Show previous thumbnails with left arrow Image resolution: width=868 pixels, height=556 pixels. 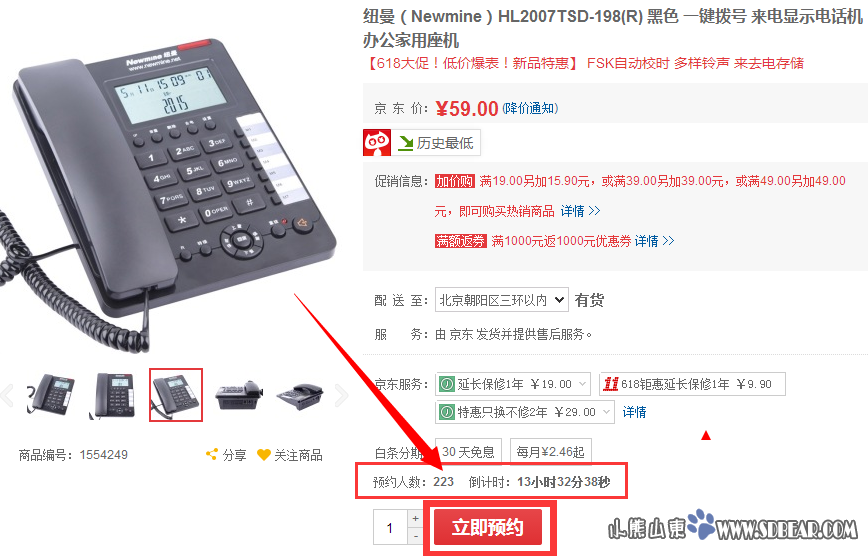(7, 395)
